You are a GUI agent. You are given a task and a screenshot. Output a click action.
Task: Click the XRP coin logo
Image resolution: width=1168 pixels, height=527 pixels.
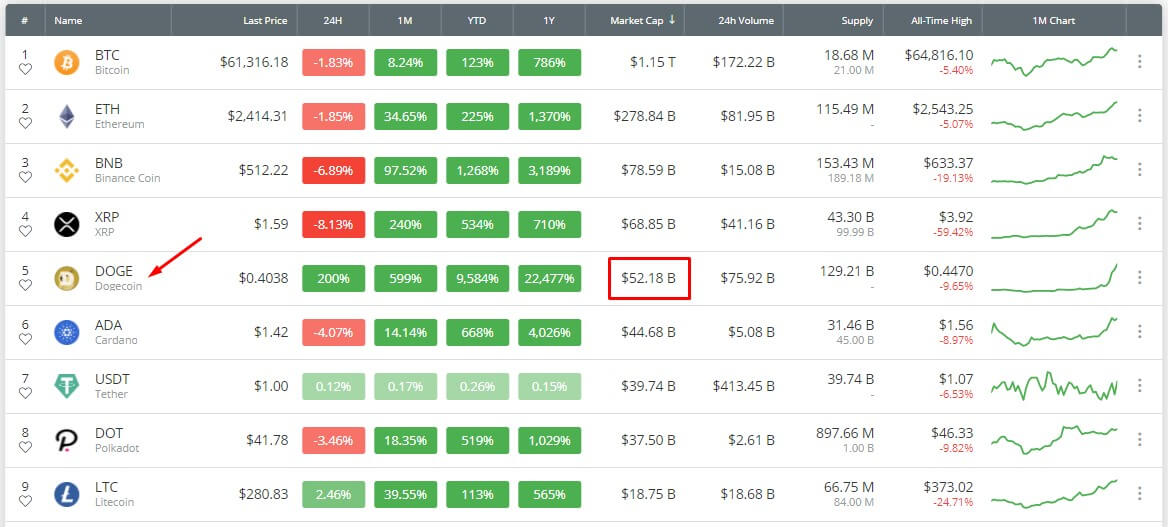click(x=67, y=224)
